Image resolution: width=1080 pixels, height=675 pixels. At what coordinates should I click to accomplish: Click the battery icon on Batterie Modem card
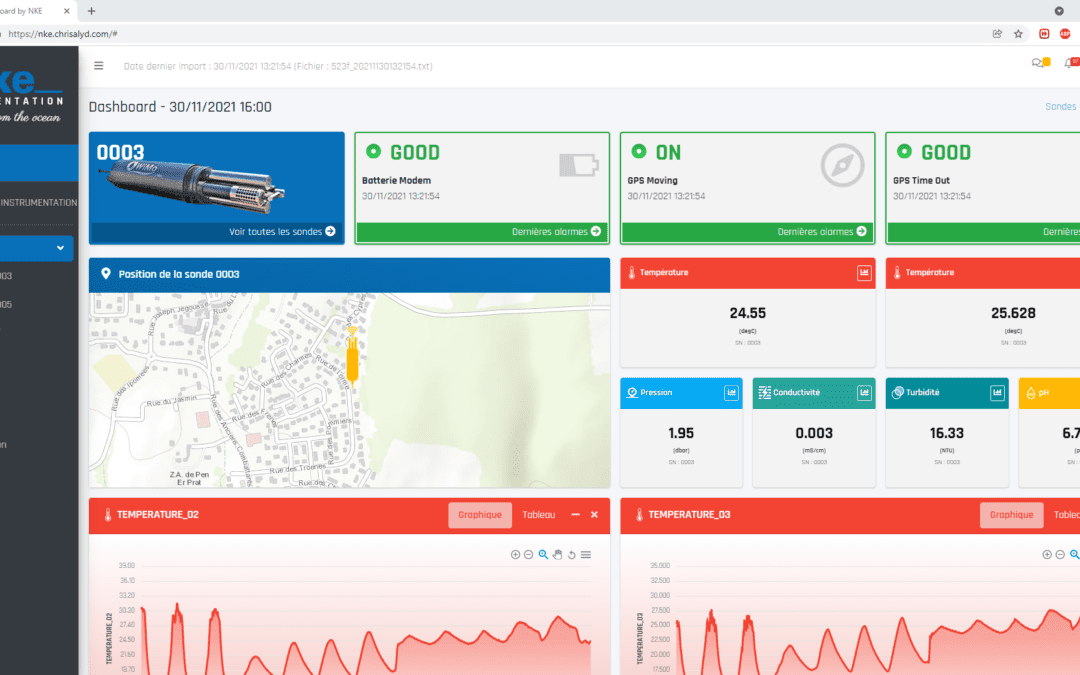click(579, 165)
